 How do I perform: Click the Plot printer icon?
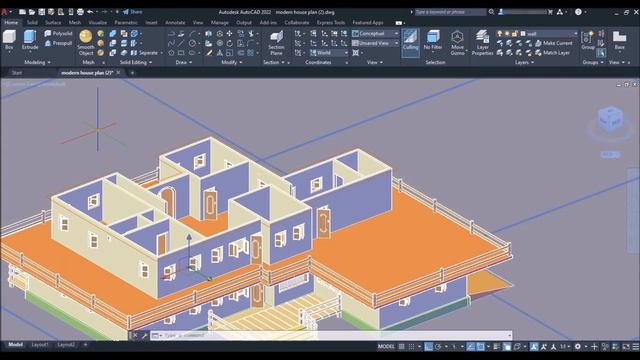(x=80, y=12)
